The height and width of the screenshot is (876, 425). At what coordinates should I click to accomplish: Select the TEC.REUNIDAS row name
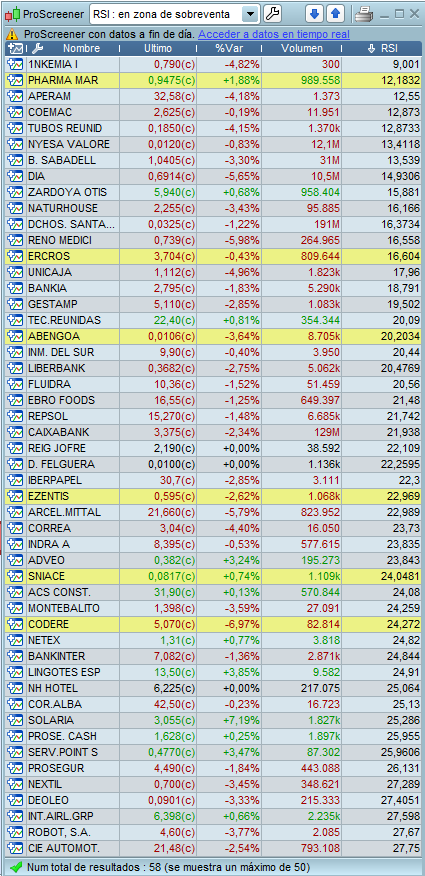(x=64, y=320)
